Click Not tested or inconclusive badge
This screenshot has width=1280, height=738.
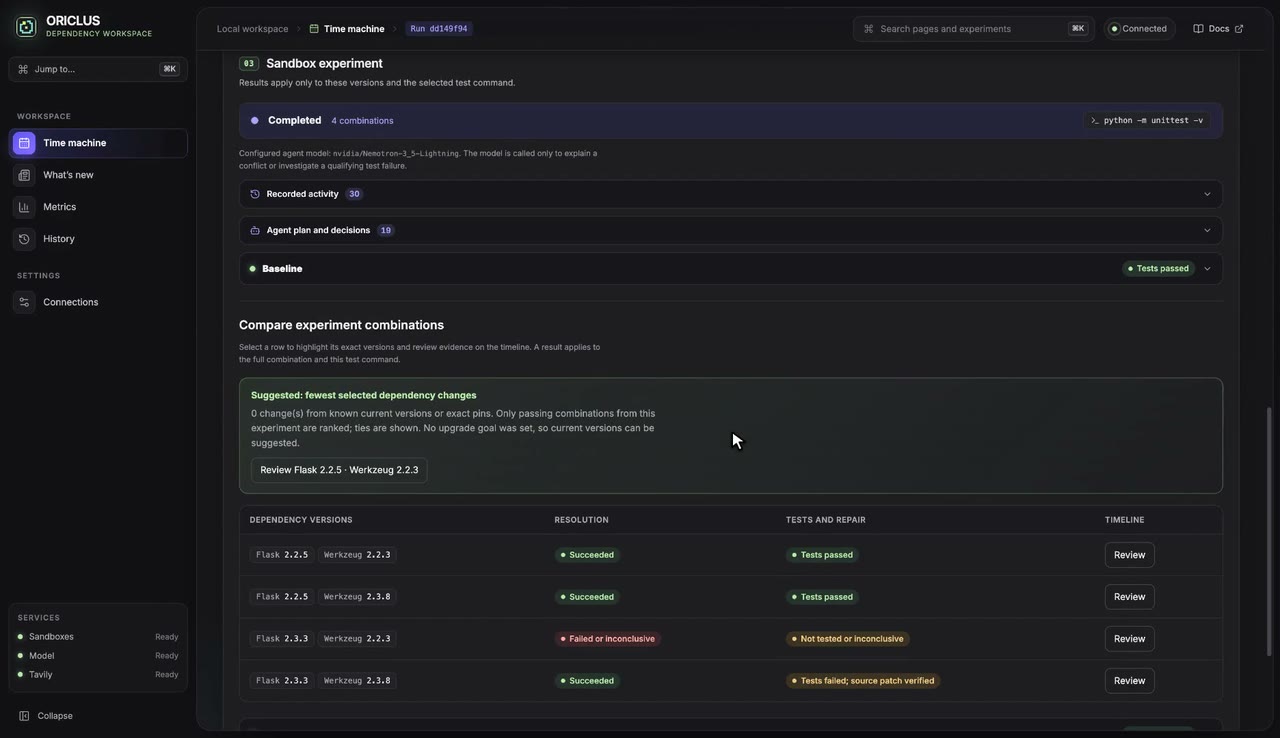(847, 639)
